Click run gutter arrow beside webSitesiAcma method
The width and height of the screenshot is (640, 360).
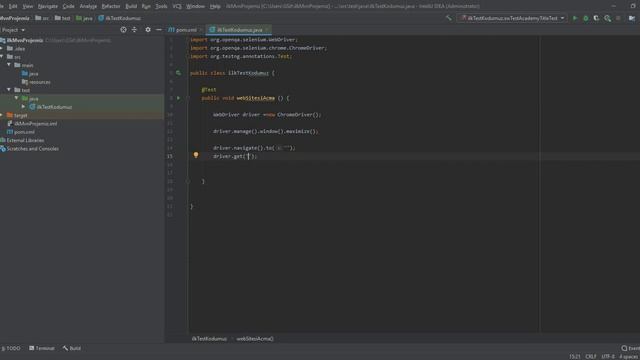(x=178, y=98)
